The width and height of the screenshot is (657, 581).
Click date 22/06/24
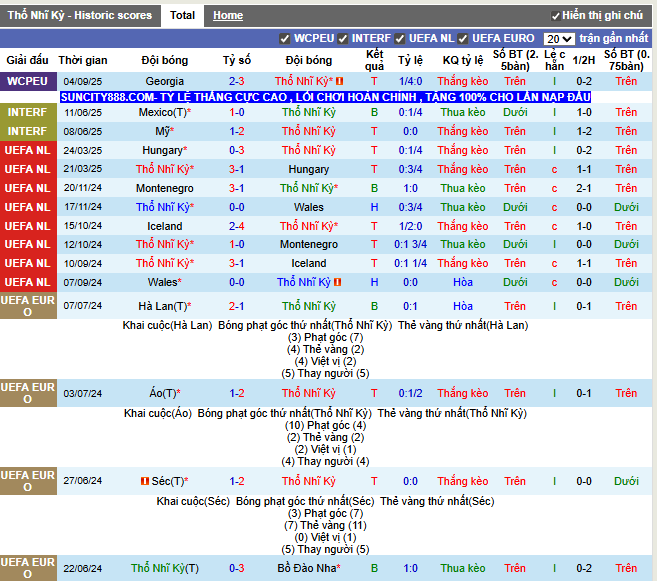coord(83,569)
